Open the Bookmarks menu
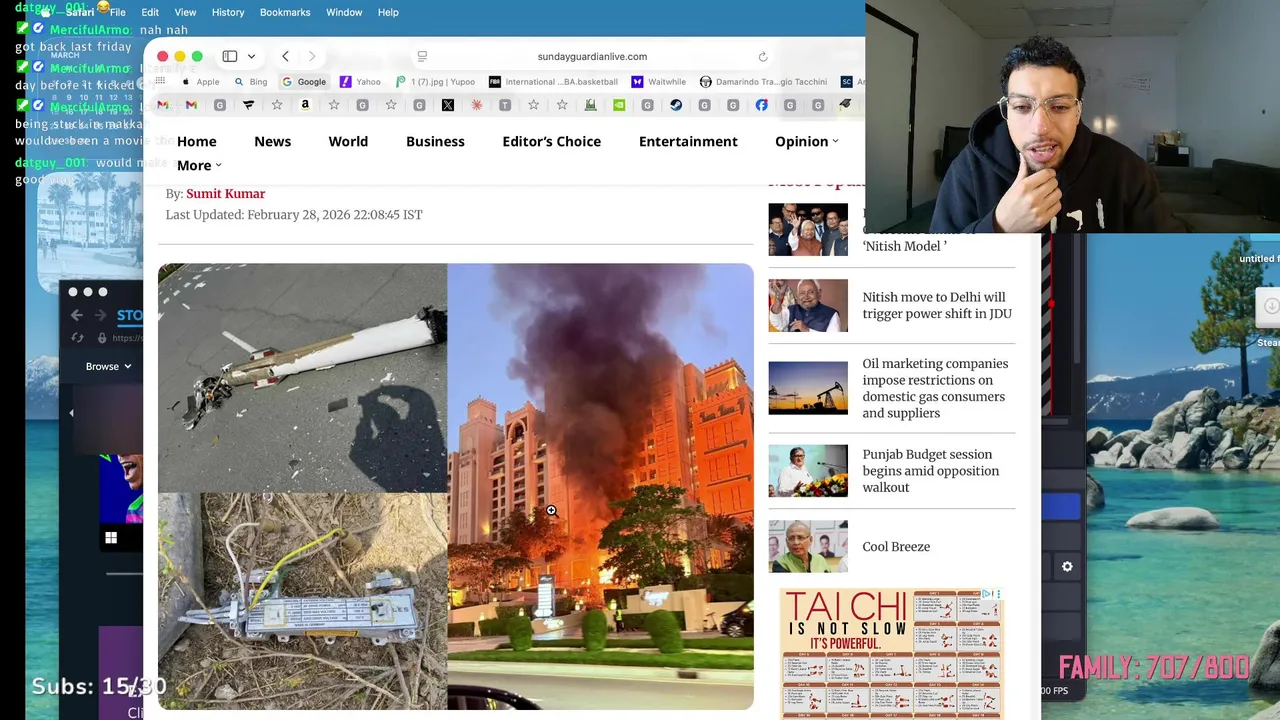 click(285, 12)
